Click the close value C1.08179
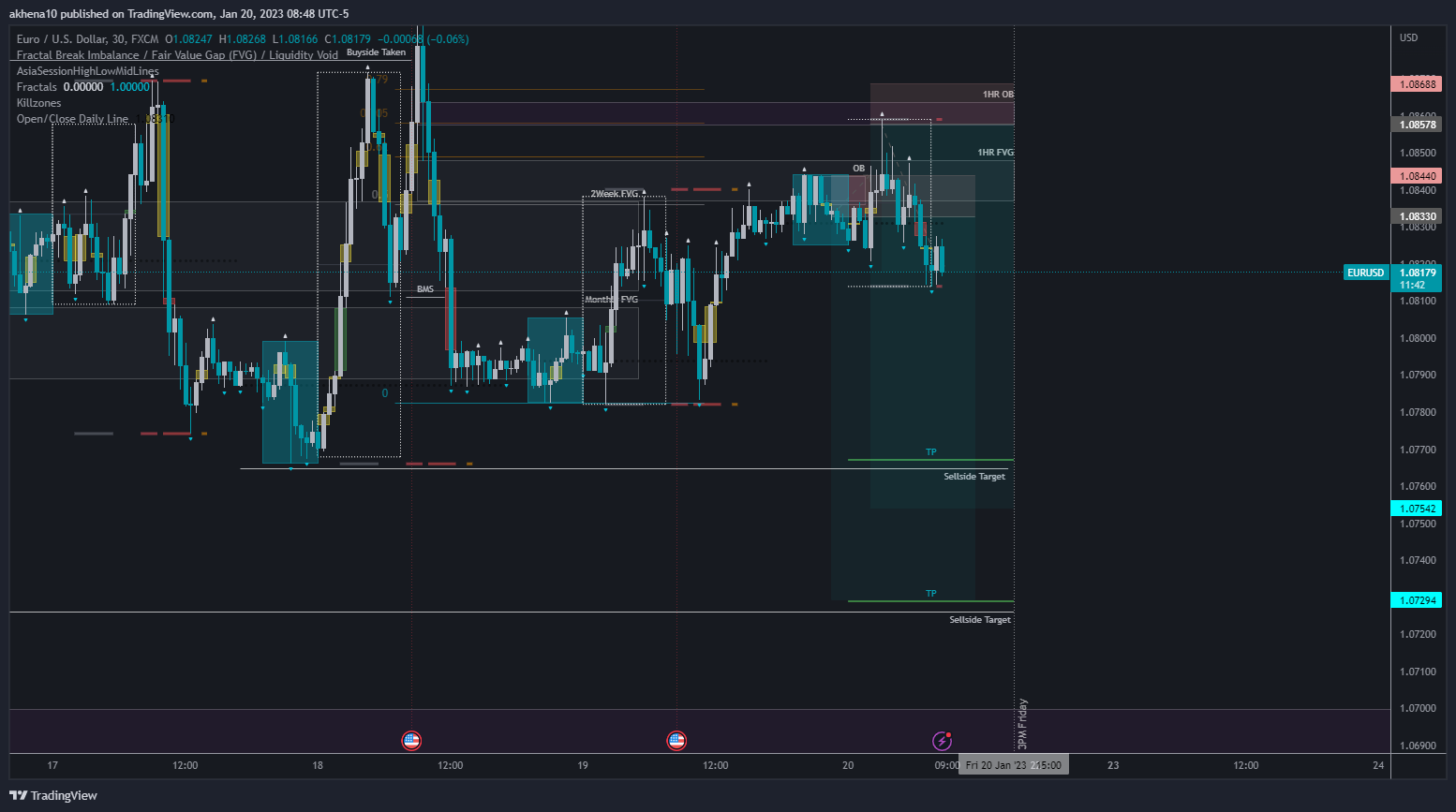 point(348,39)
